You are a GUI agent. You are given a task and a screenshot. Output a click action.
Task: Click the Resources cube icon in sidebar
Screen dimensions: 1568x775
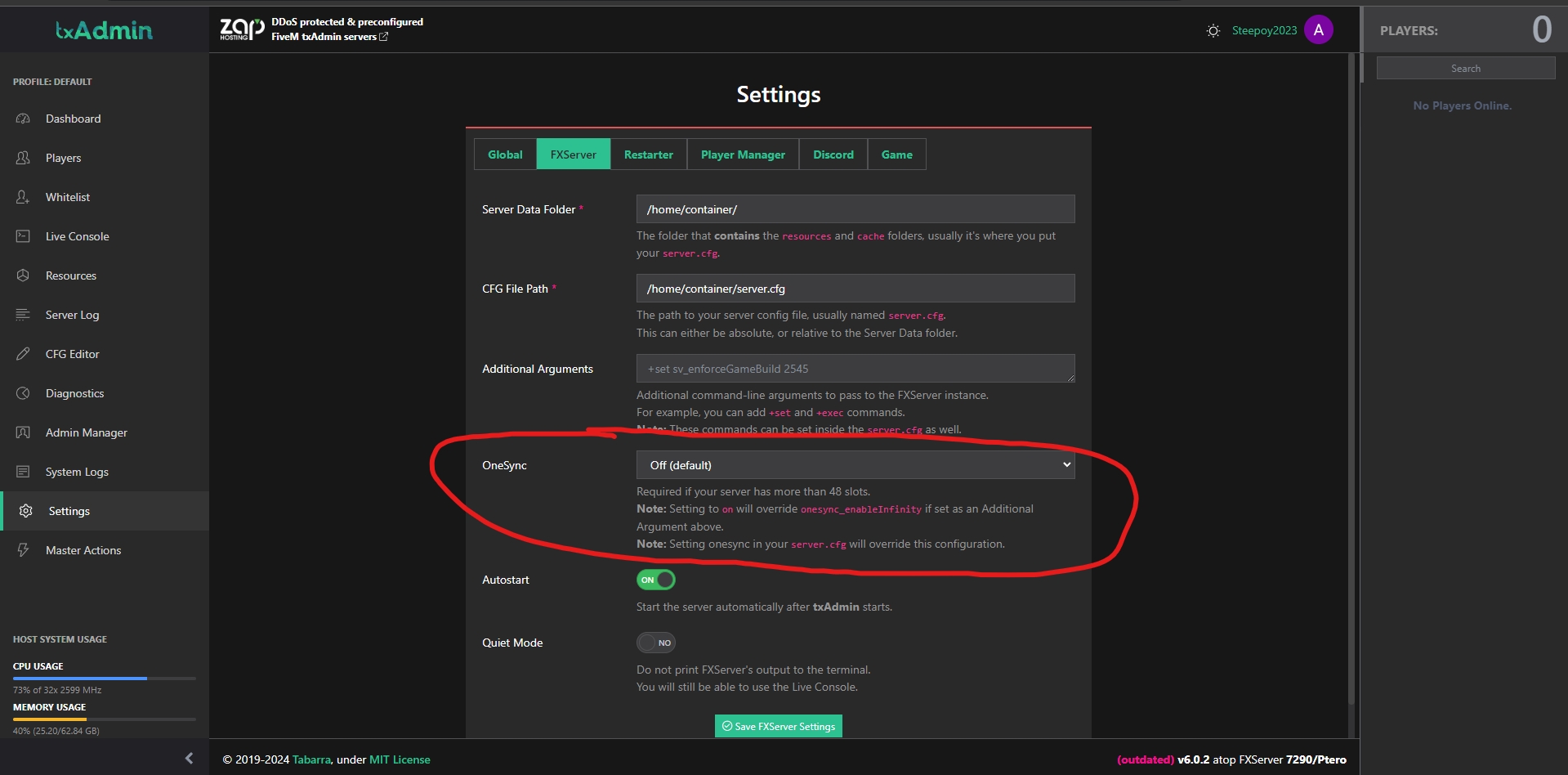(x=23, y=276)
